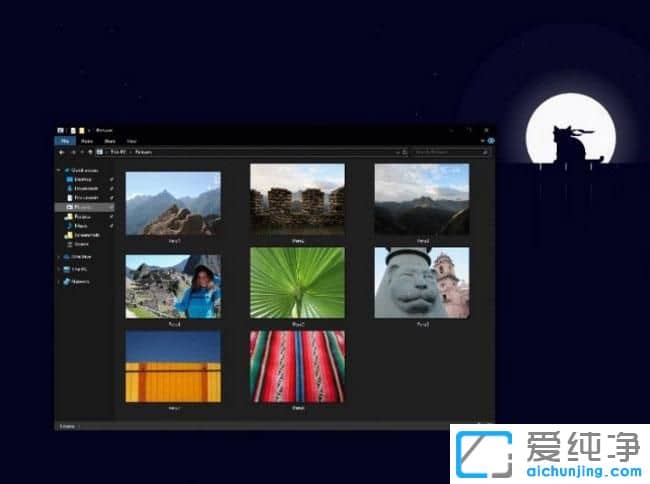The height and width of the screenshot is (484, 650).
Task: Open Desktop in the navigation pane
Action: (83, 179)
